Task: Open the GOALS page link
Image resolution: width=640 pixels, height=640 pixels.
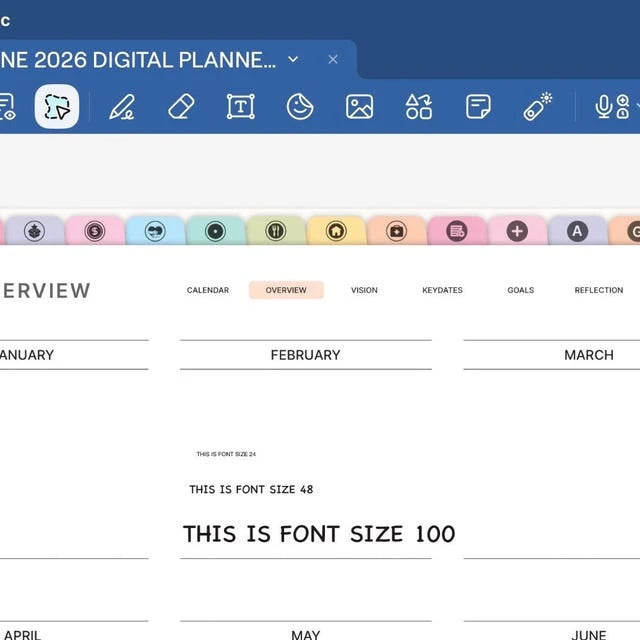Action: (521, 290)
